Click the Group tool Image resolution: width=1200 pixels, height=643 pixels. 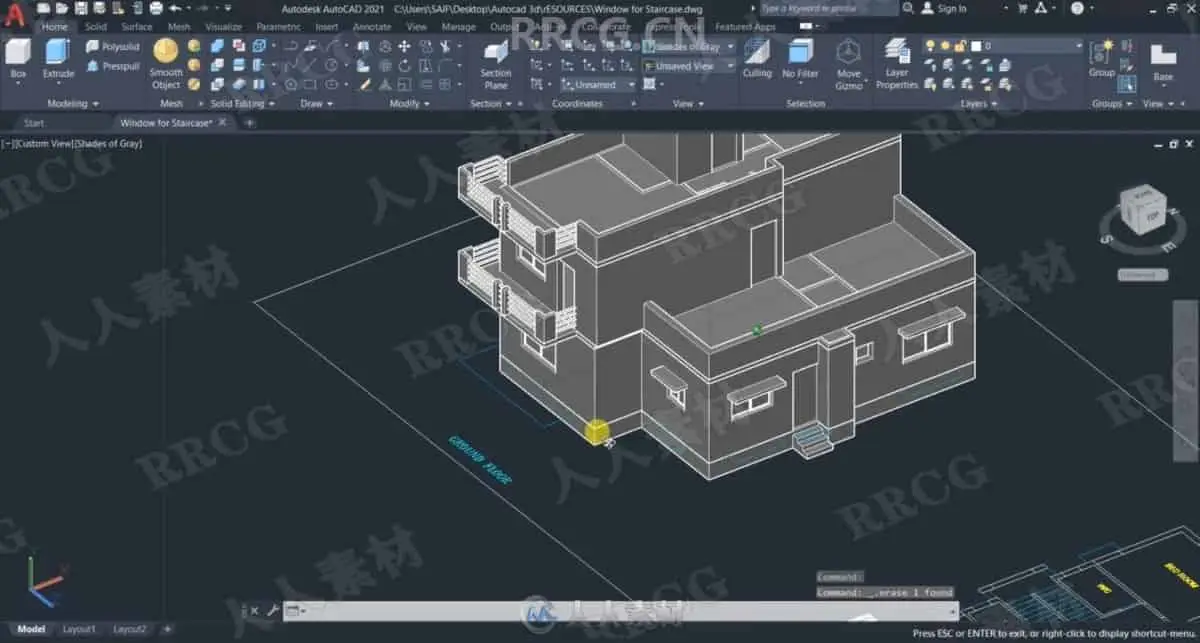click(x=1102, y=60)
